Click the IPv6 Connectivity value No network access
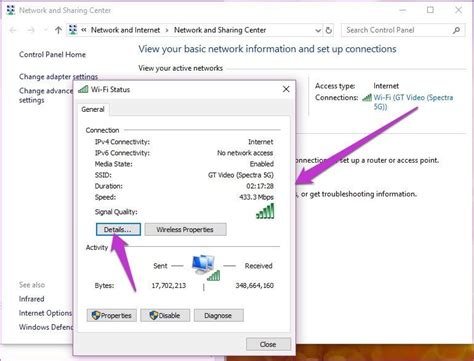474x361 pixels. (245, 153)
